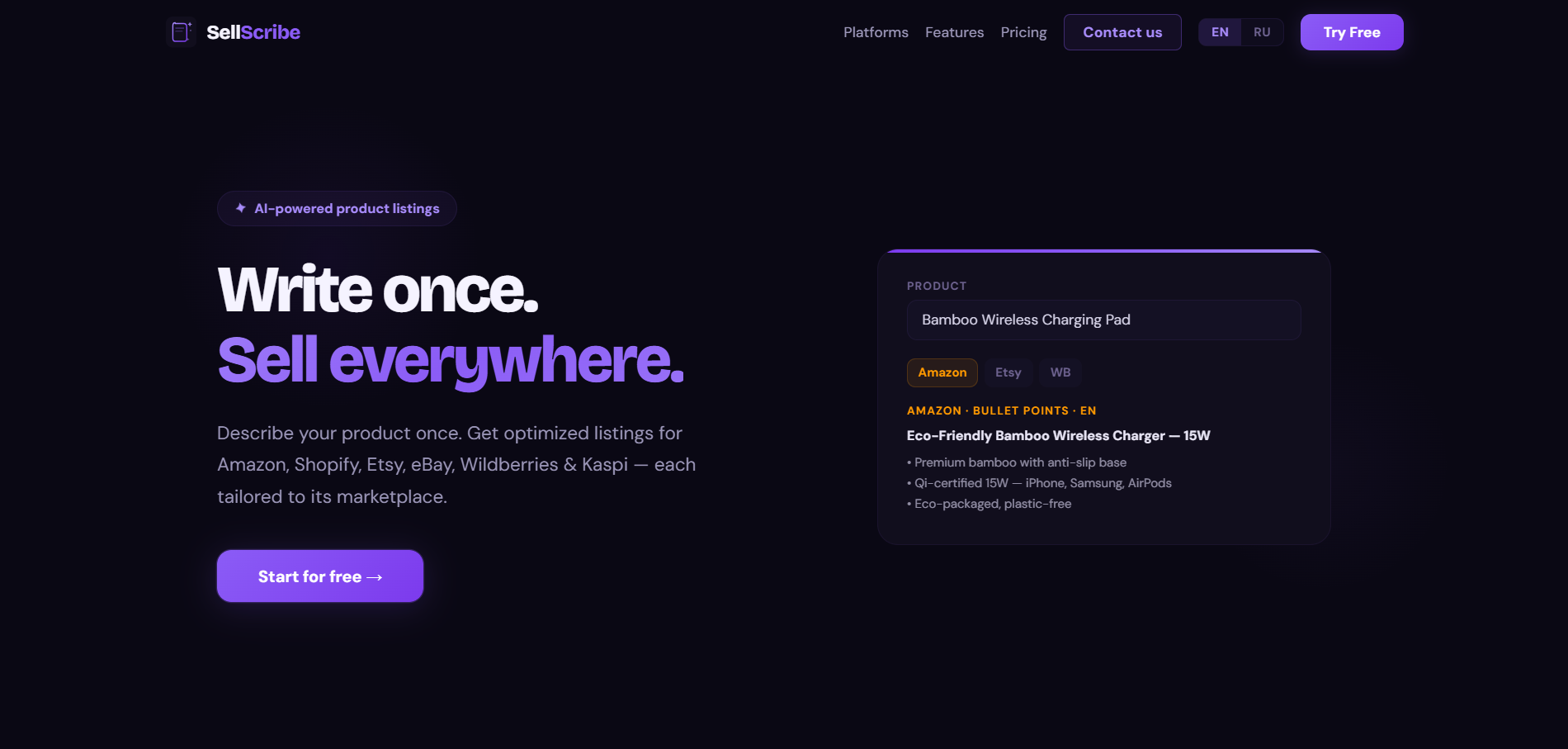Click the AI-powered product listings badge

pyautogui.click(x=336, y=208)
